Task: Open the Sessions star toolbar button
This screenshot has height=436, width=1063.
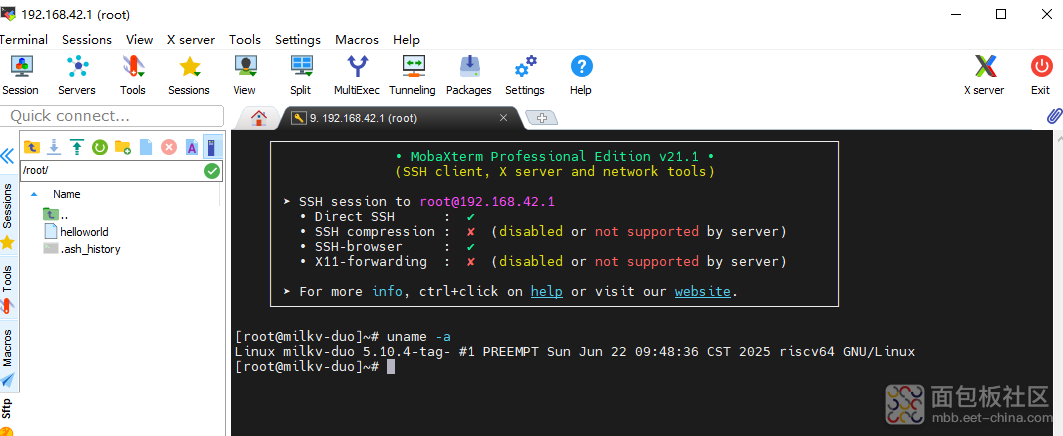Action: [x=188, y=75]
